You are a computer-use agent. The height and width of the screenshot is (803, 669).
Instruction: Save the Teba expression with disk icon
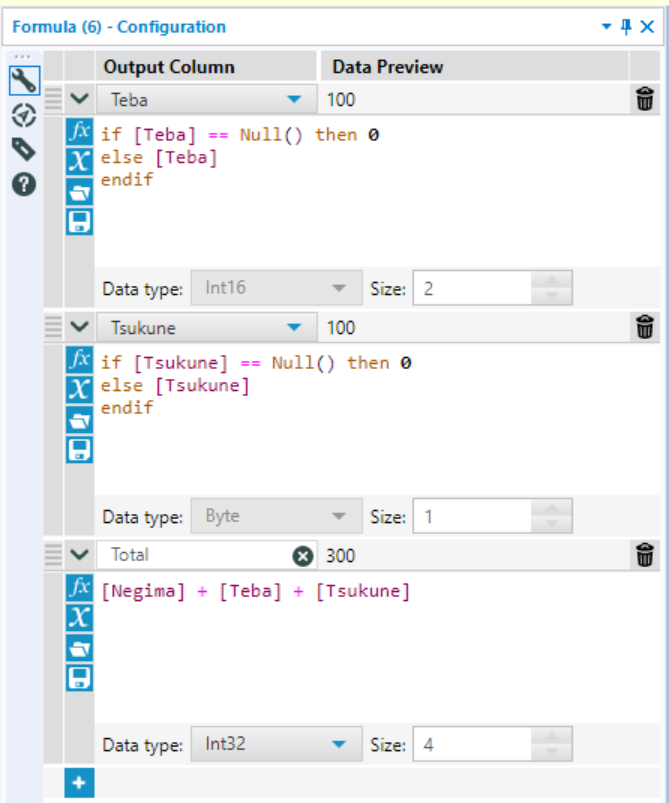point(79,222)
